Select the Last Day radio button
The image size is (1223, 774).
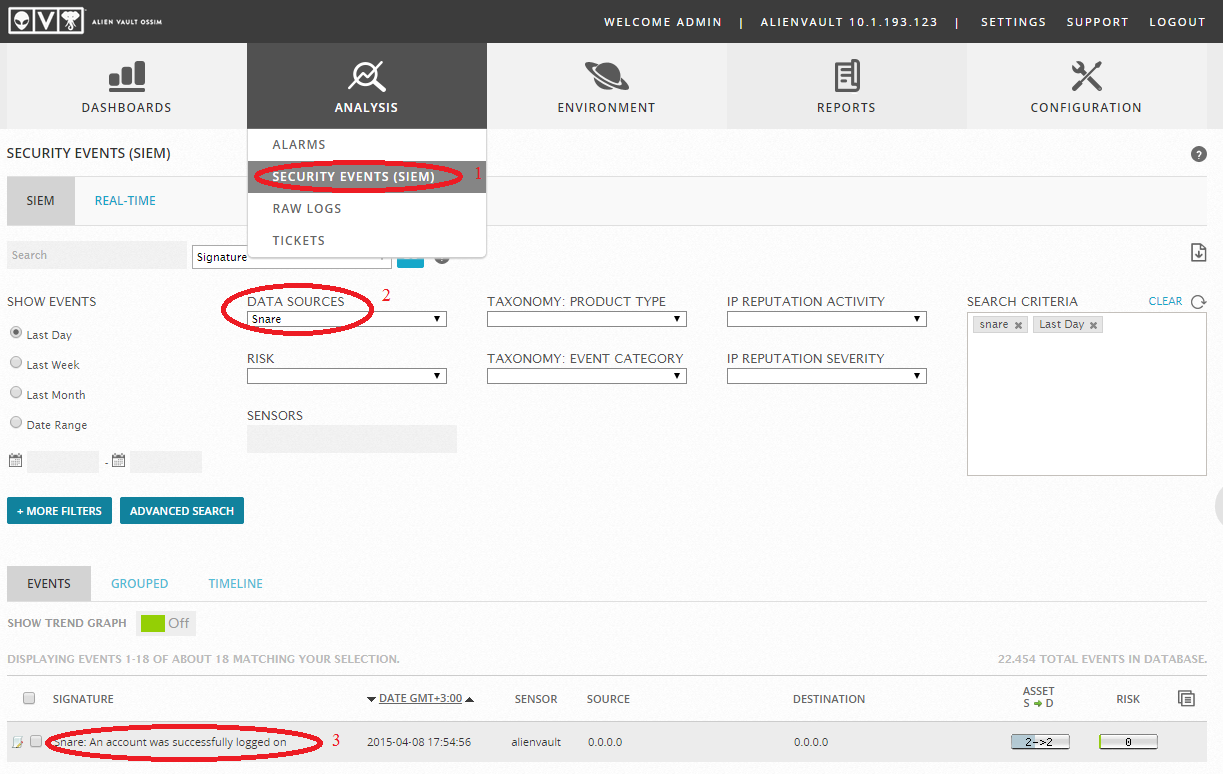(x=15, y=333)
